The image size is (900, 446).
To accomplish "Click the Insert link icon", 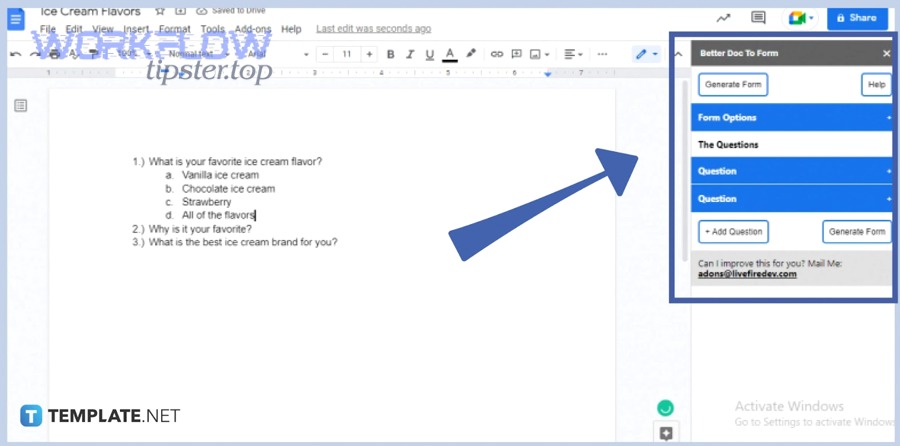I will (x=497, y=55).
